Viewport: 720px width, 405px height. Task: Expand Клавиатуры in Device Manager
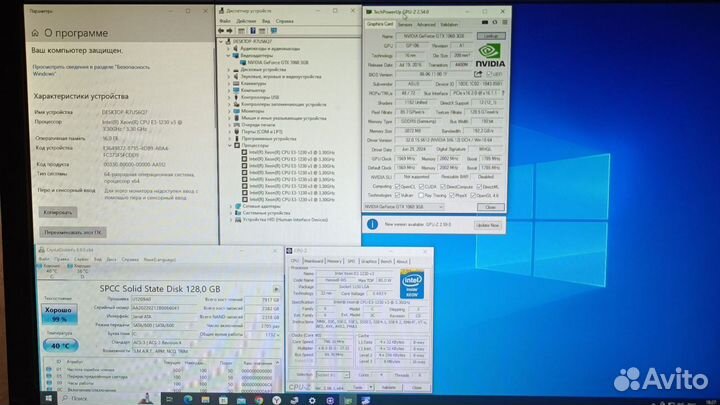[229, 84]
